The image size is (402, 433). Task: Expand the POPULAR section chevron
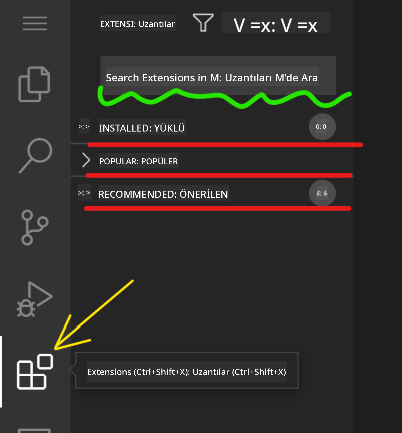click(x=86, y=160)
